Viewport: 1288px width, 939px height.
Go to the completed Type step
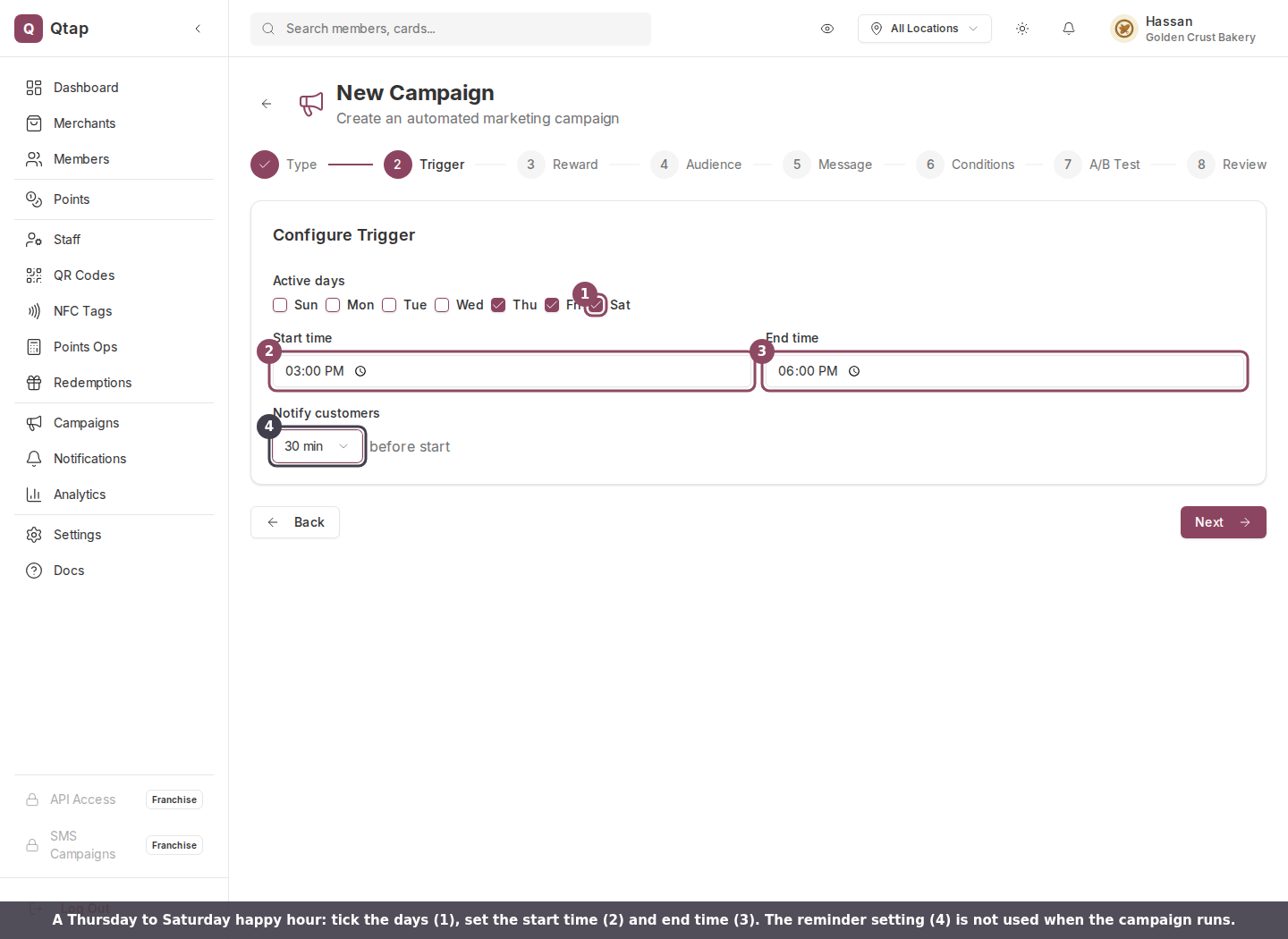click(284, 165)
